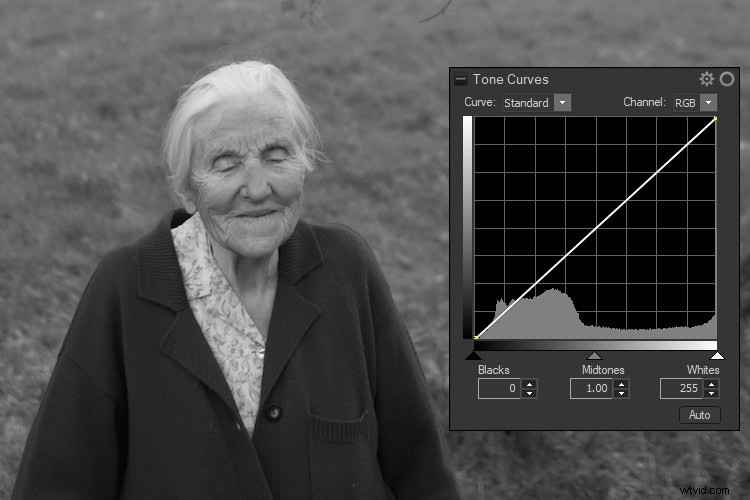The image size is (750, 500).
Task: Increase the Whites value with up arrow
Action: [711, 384]
